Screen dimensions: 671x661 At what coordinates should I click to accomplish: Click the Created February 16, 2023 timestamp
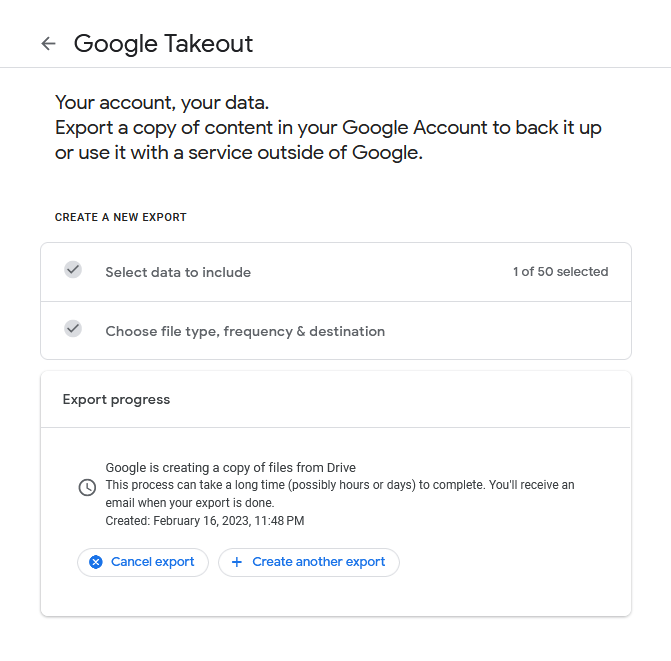click(x=204, y=521)
